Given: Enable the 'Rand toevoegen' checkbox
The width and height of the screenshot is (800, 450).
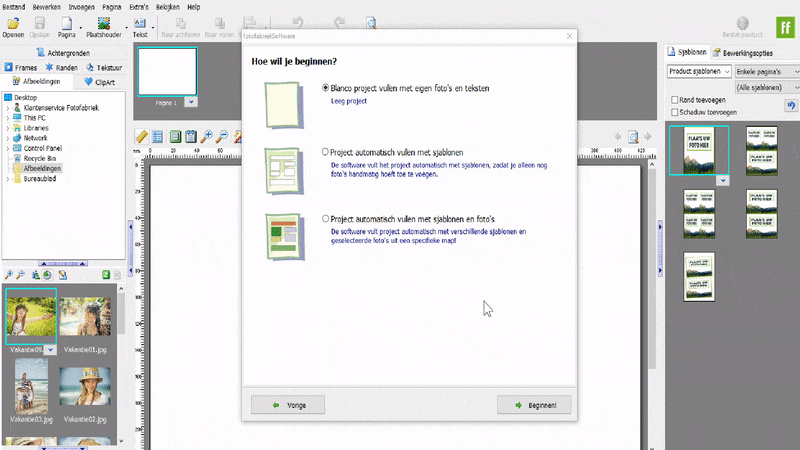Looking at the screenshot, I should click(x=673, y=101).
